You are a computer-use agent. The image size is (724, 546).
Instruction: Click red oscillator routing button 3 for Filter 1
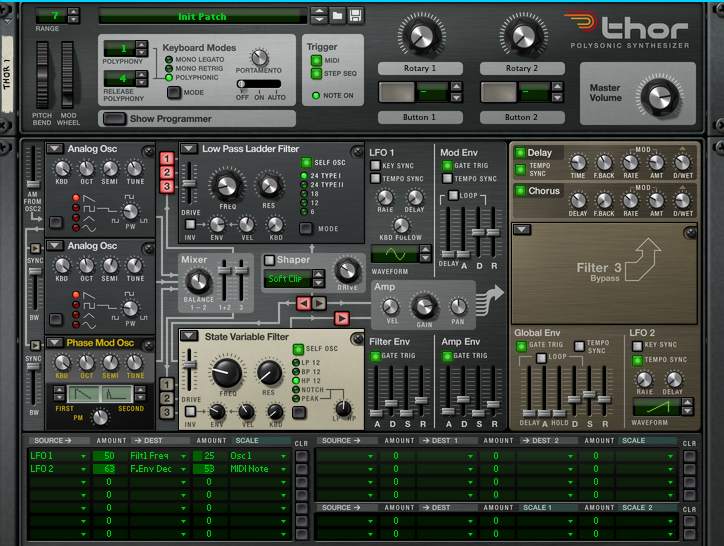click(167, 187)
